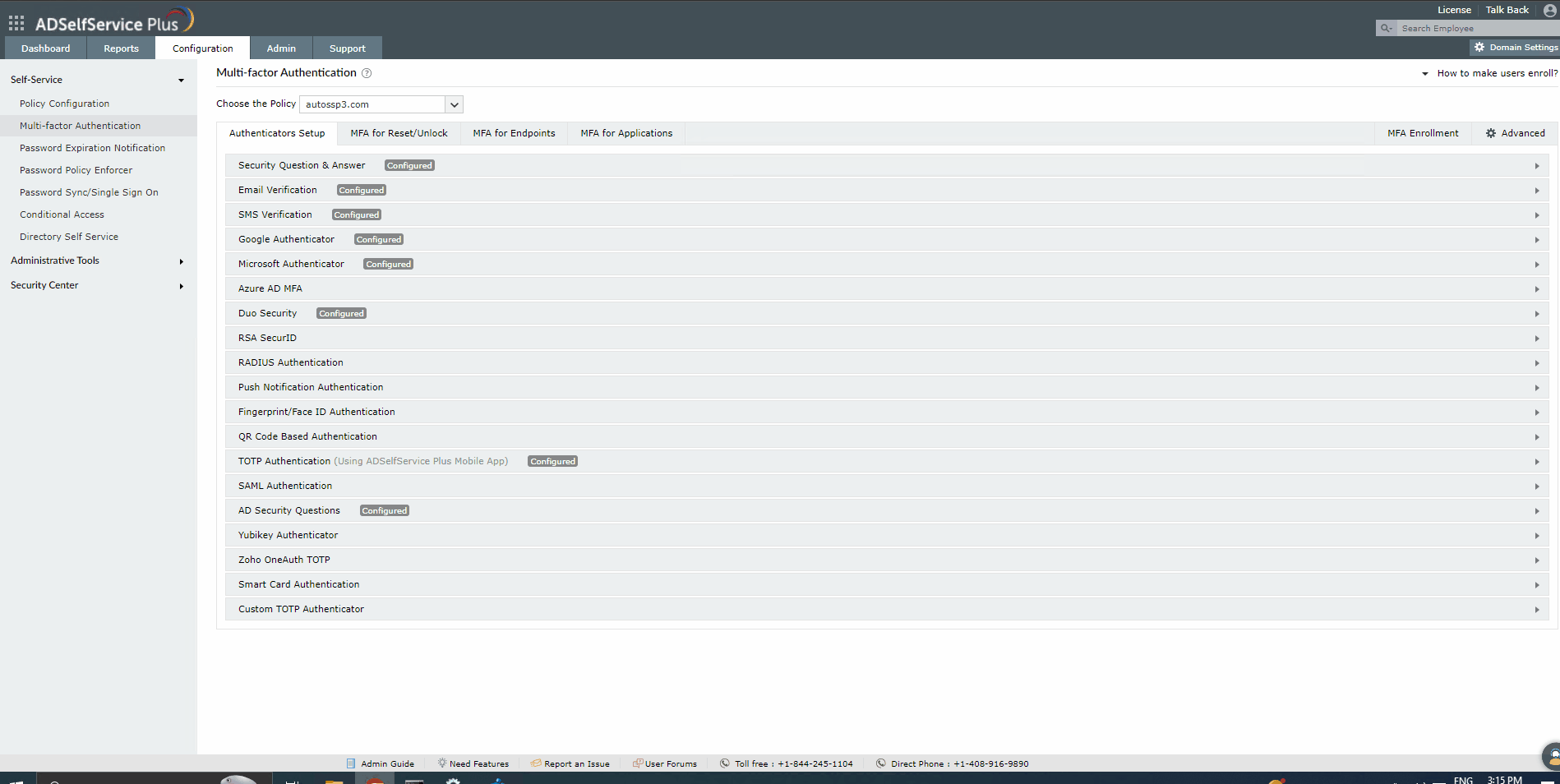Open the Choose the Policy dropdown

(381, 104)
